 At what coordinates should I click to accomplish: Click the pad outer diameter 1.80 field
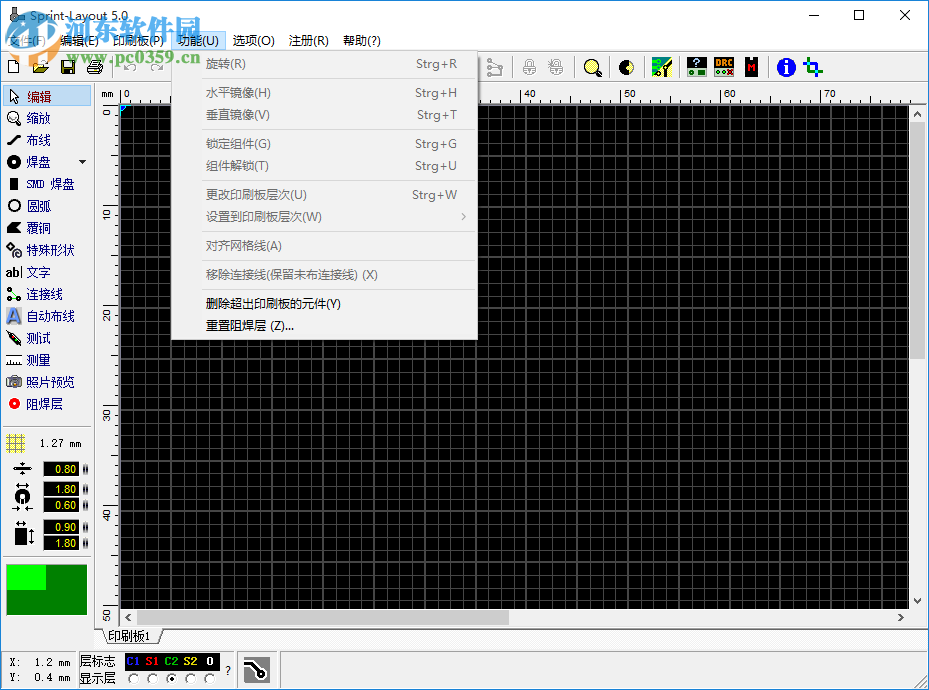tap(61, 489)
